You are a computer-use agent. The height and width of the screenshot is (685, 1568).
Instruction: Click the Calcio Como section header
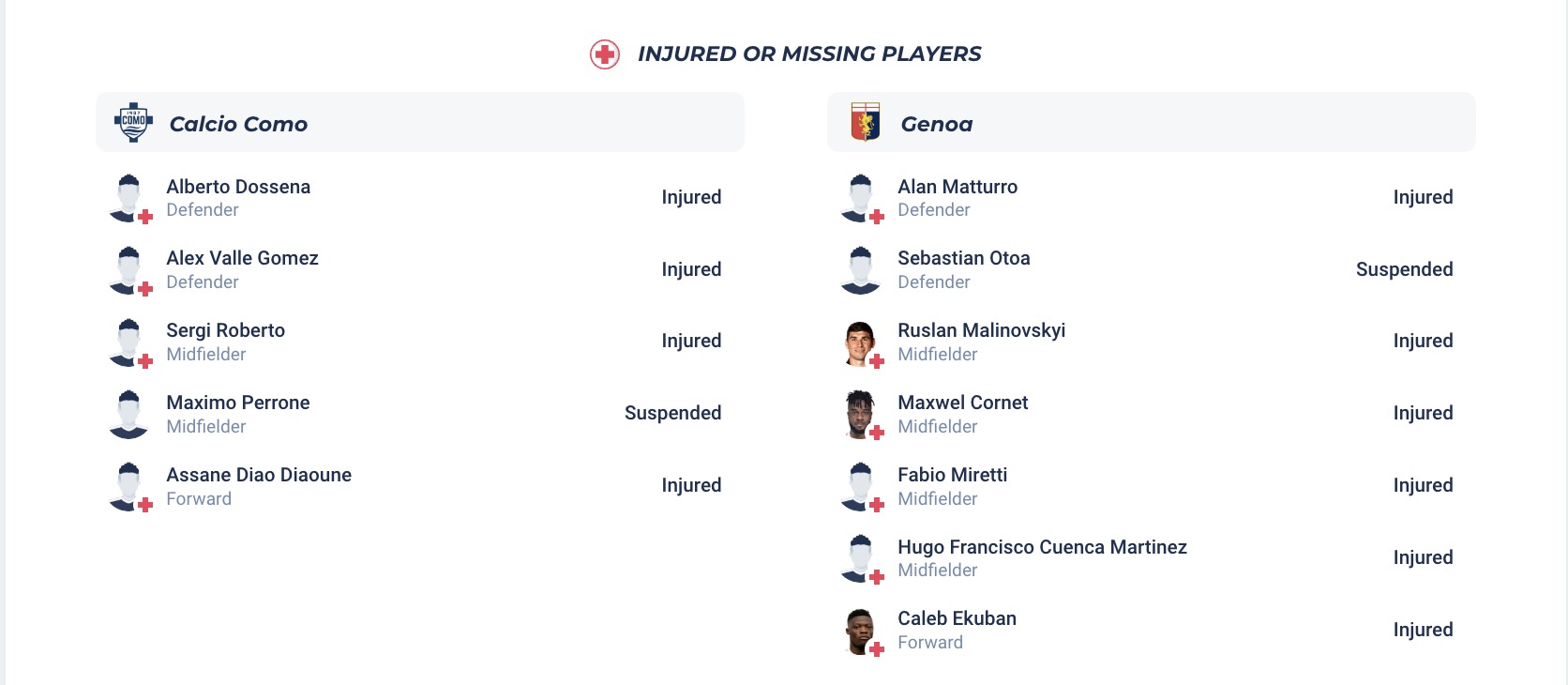click(x=237, y=123)
